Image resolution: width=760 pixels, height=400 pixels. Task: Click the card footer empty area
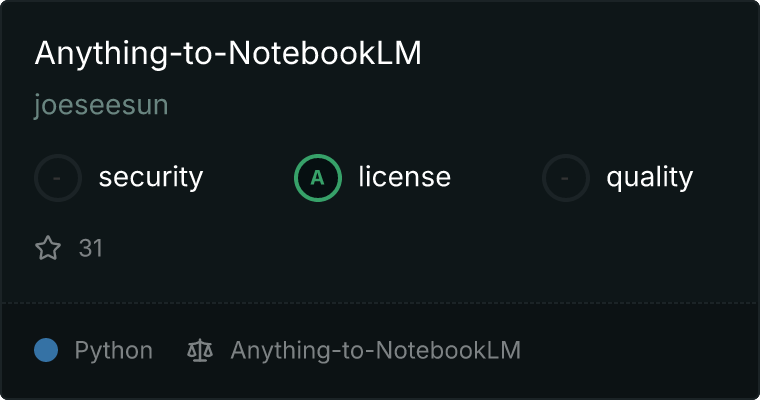pos(640,350)
